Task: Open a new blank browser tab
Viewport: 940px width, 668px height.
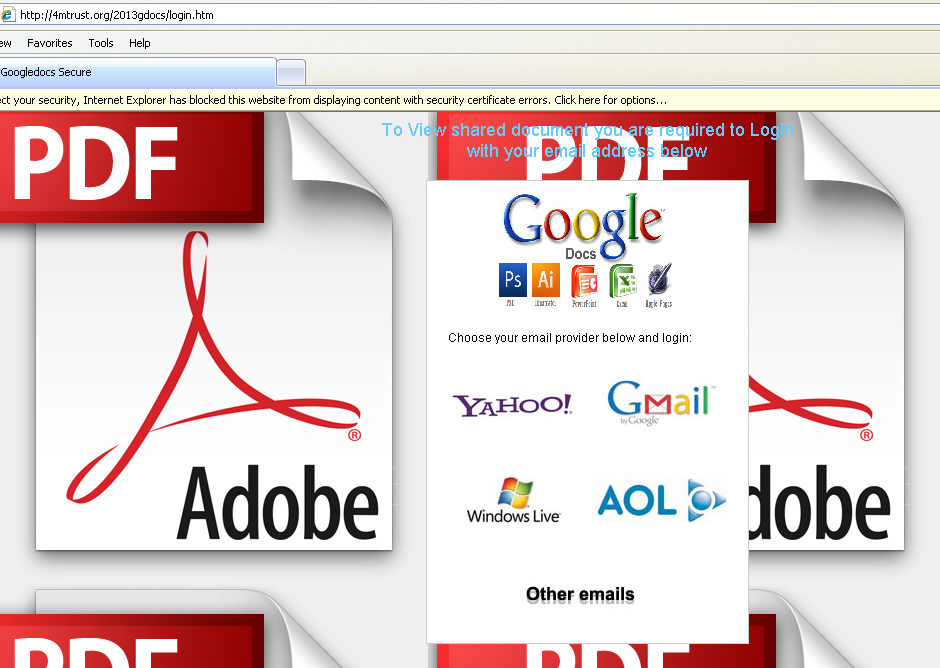Action: [291, 73]
